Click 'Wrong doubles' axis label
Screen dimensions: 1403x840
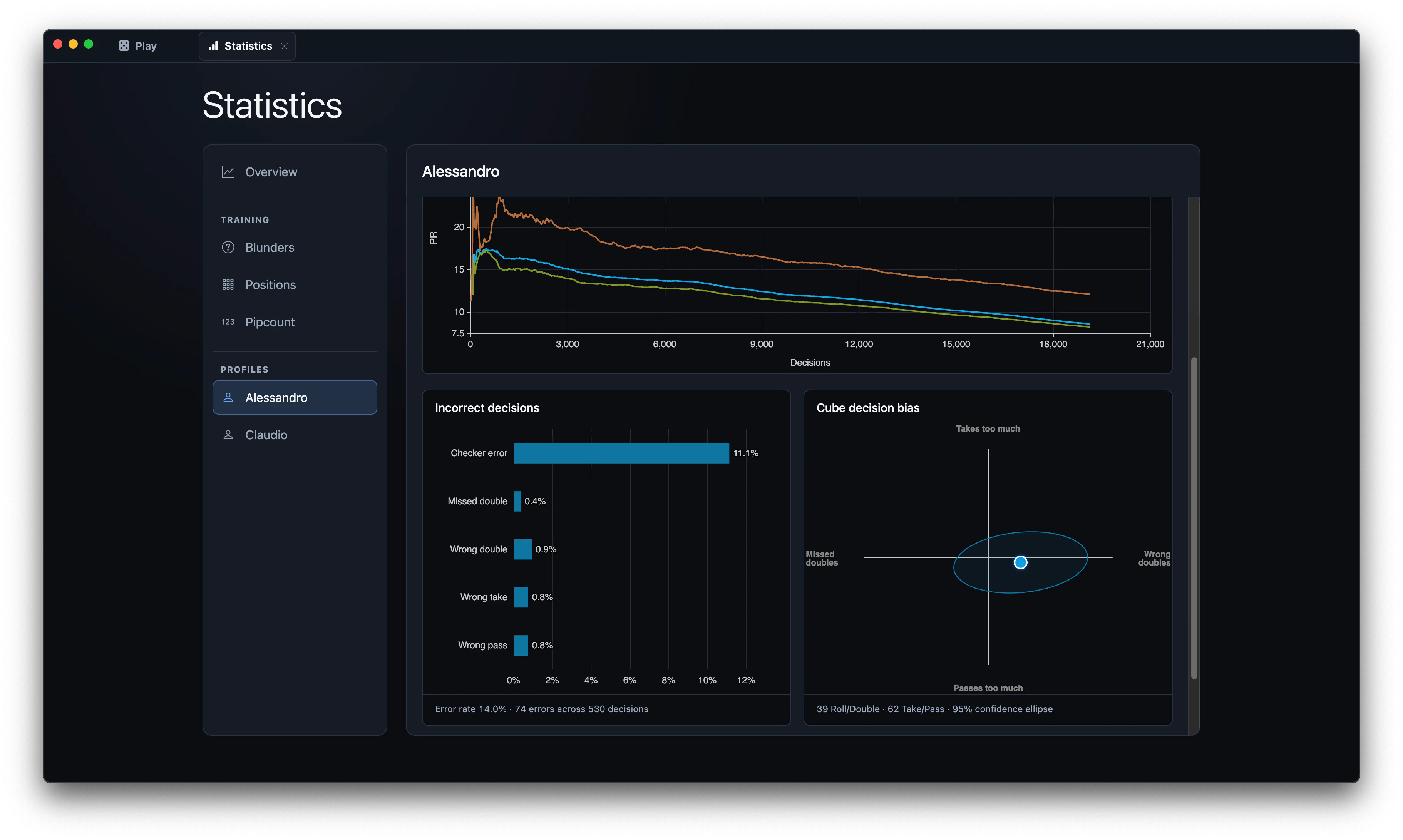pyautogui.click(x=1155, y=559)
